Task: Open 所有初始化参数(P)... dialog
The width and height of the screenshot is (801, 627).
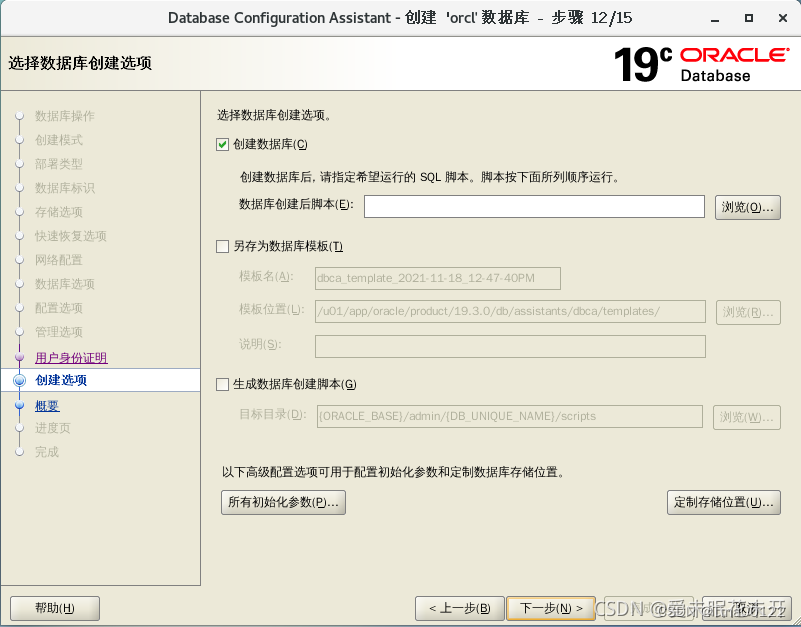Action: click(x=283, y=502)
